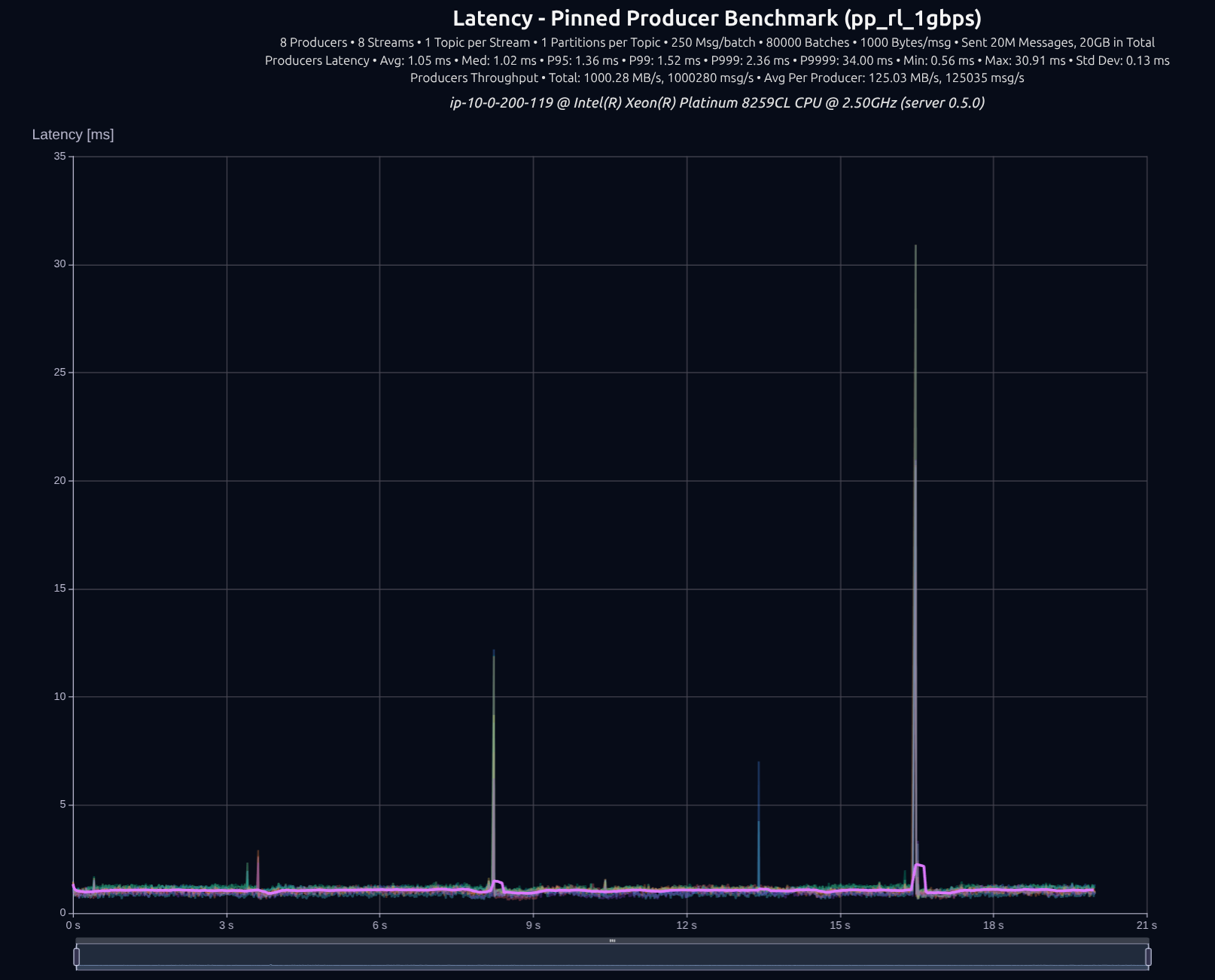Click the move grip atop the zoom slider
This screenshot has width=1215, height=980.
(612, 941)
